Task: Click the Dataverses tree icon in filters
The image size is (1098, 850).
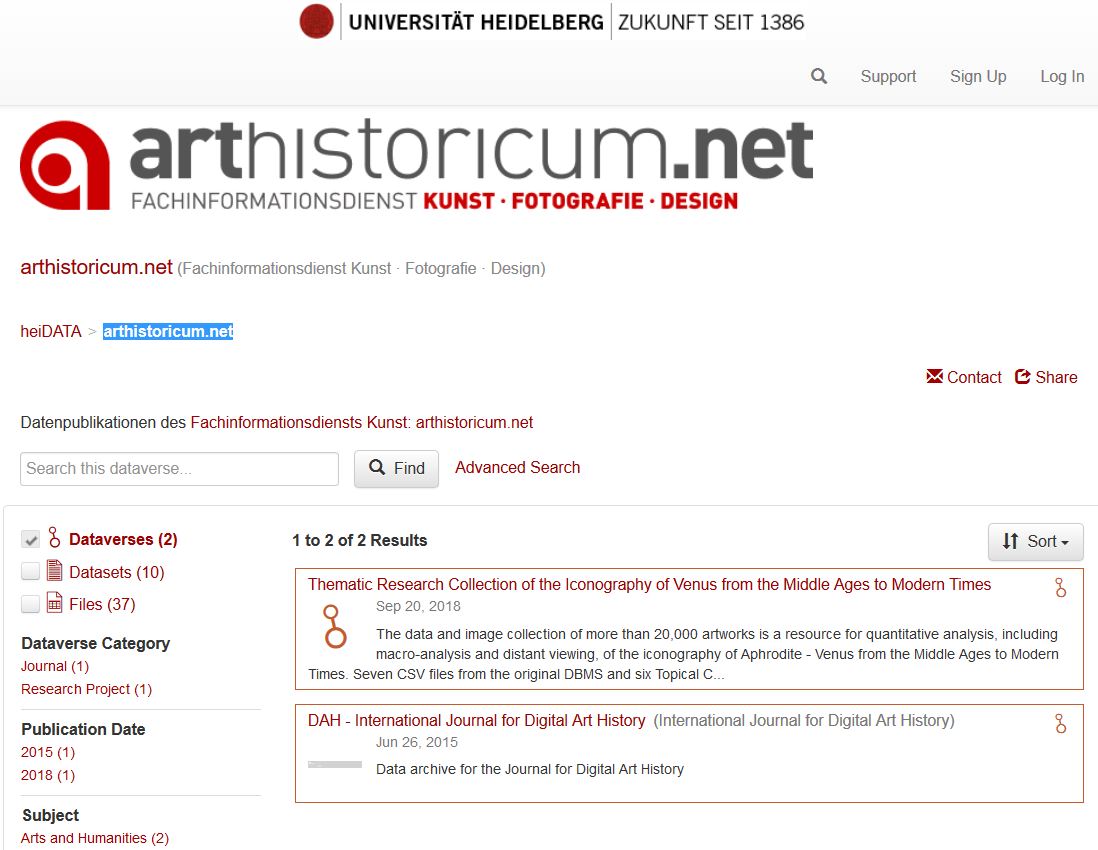Action: (x=54, y=538)
